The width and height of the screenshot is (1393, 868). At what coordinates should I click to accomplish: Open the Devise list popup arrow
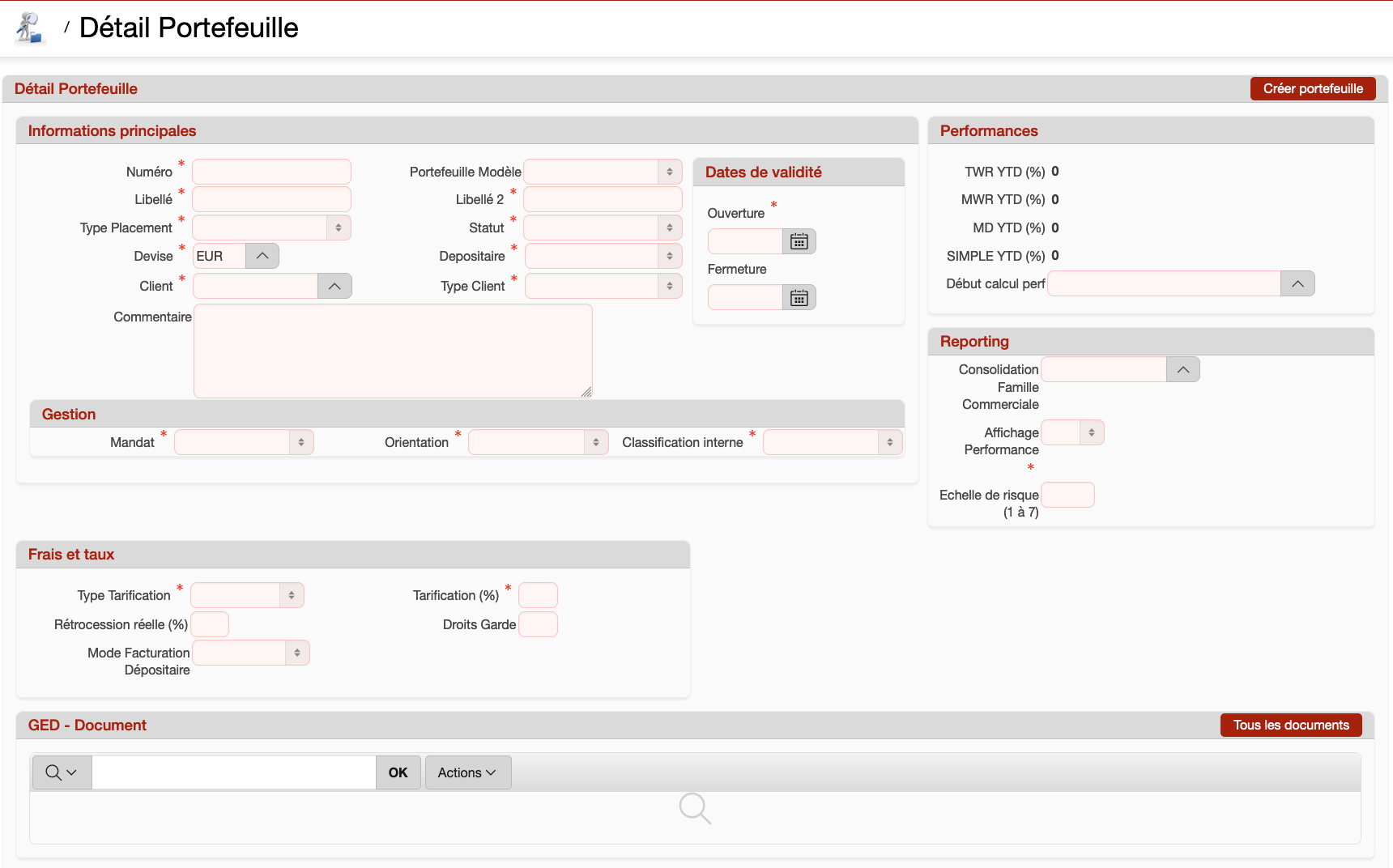click(x=262, y=256)
